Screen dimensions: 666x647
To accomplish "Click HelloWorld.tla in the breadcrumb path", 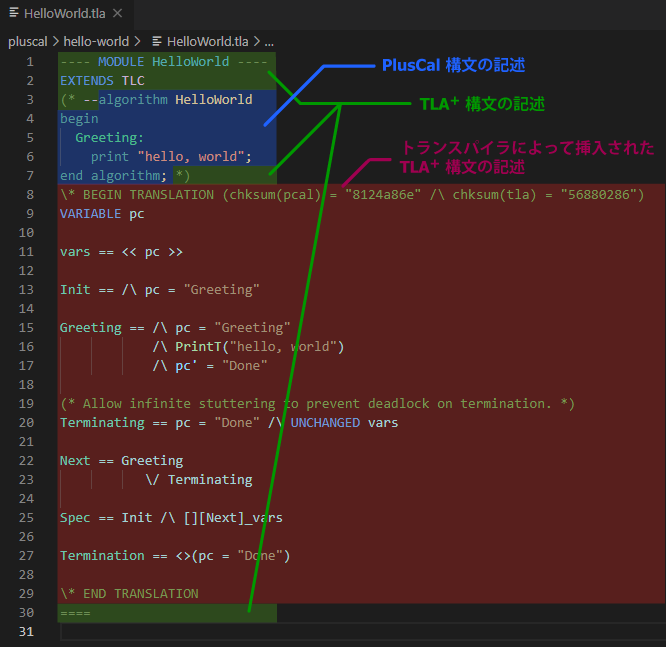I will (x=208, y=41).
